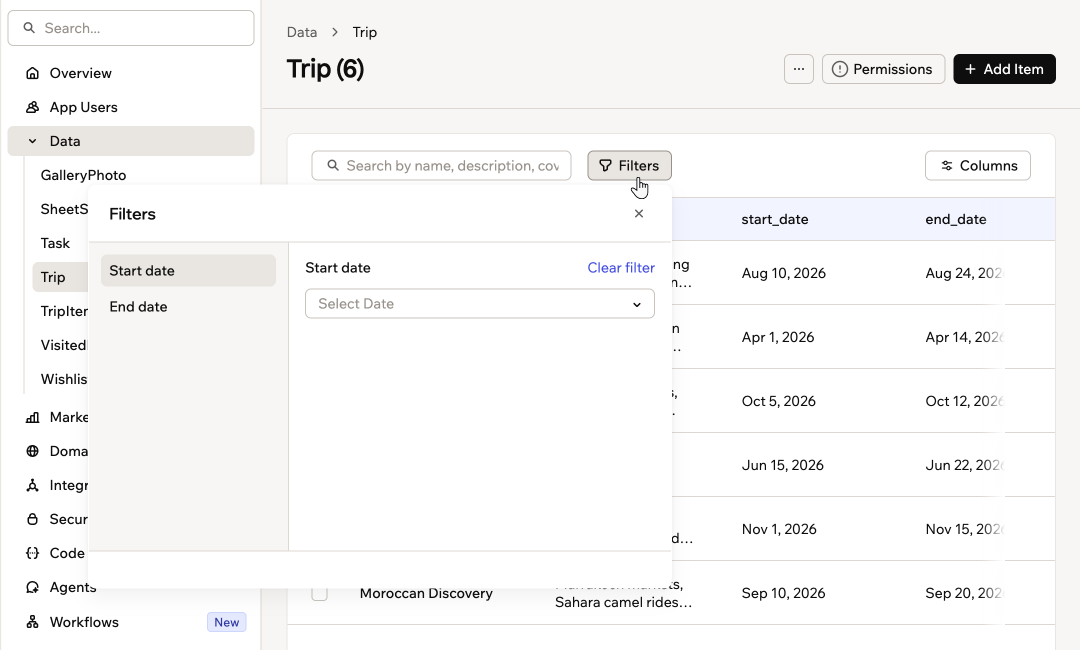Image resolution: width=1080 pixels, height=650 pixels.
Task: Click the Security lock icon
Action: coord(32,519)
